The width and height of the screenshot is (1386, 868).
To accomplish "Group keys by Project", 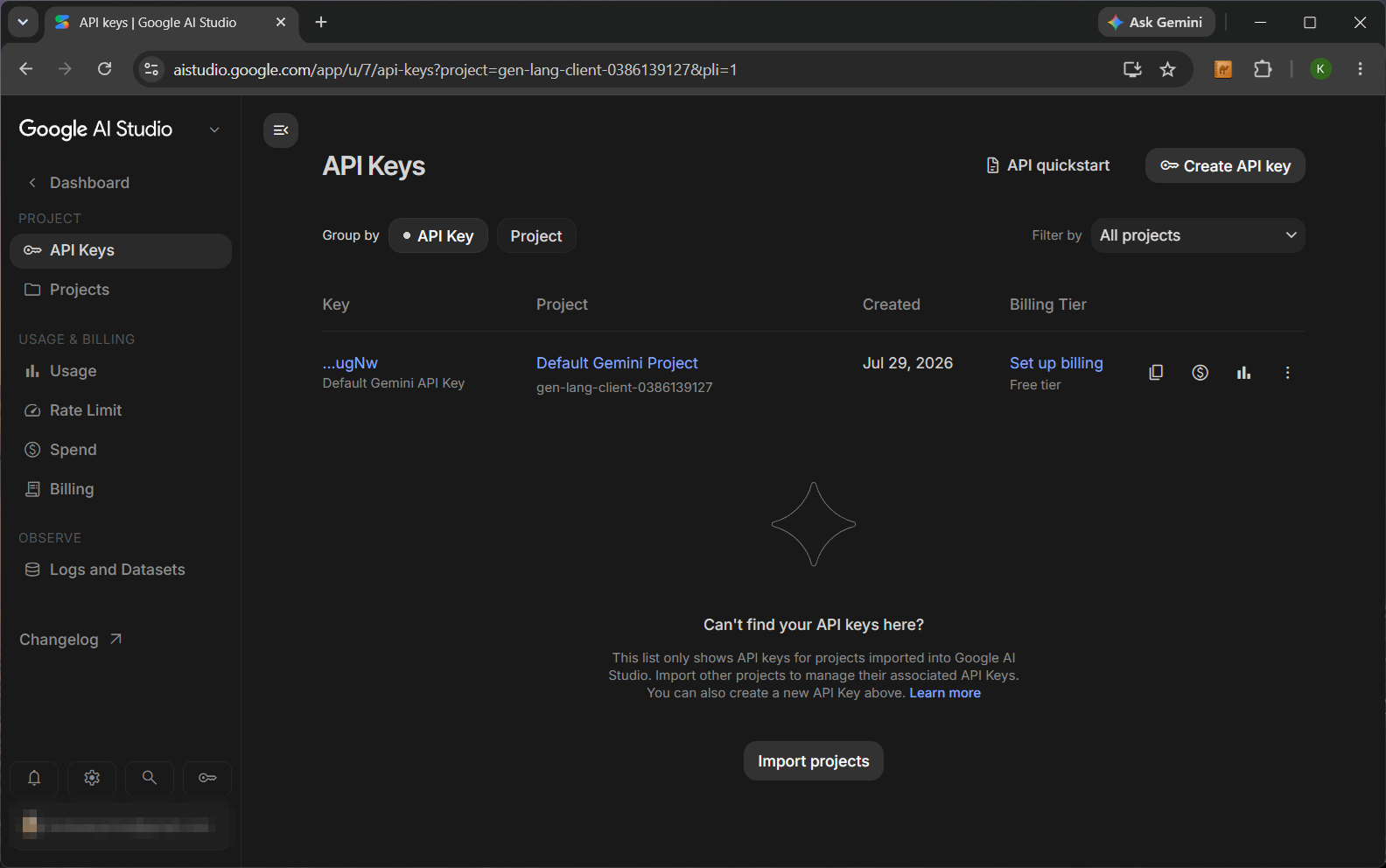I will pyautogui.click(x=536, y=236).
